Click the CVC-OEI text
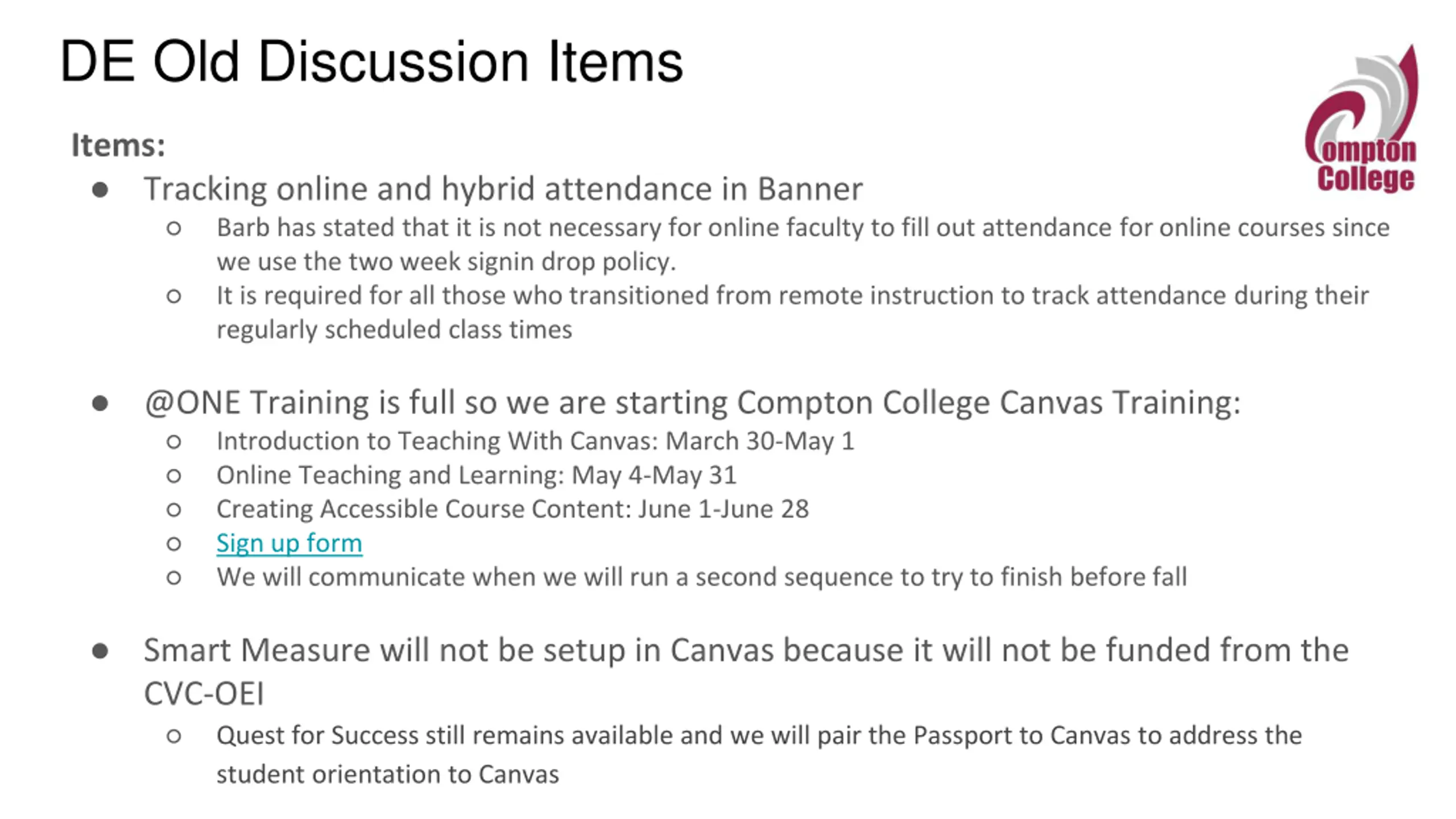Screen dimensions: 1456x819 pyautogui.click(x=204, y=694)
